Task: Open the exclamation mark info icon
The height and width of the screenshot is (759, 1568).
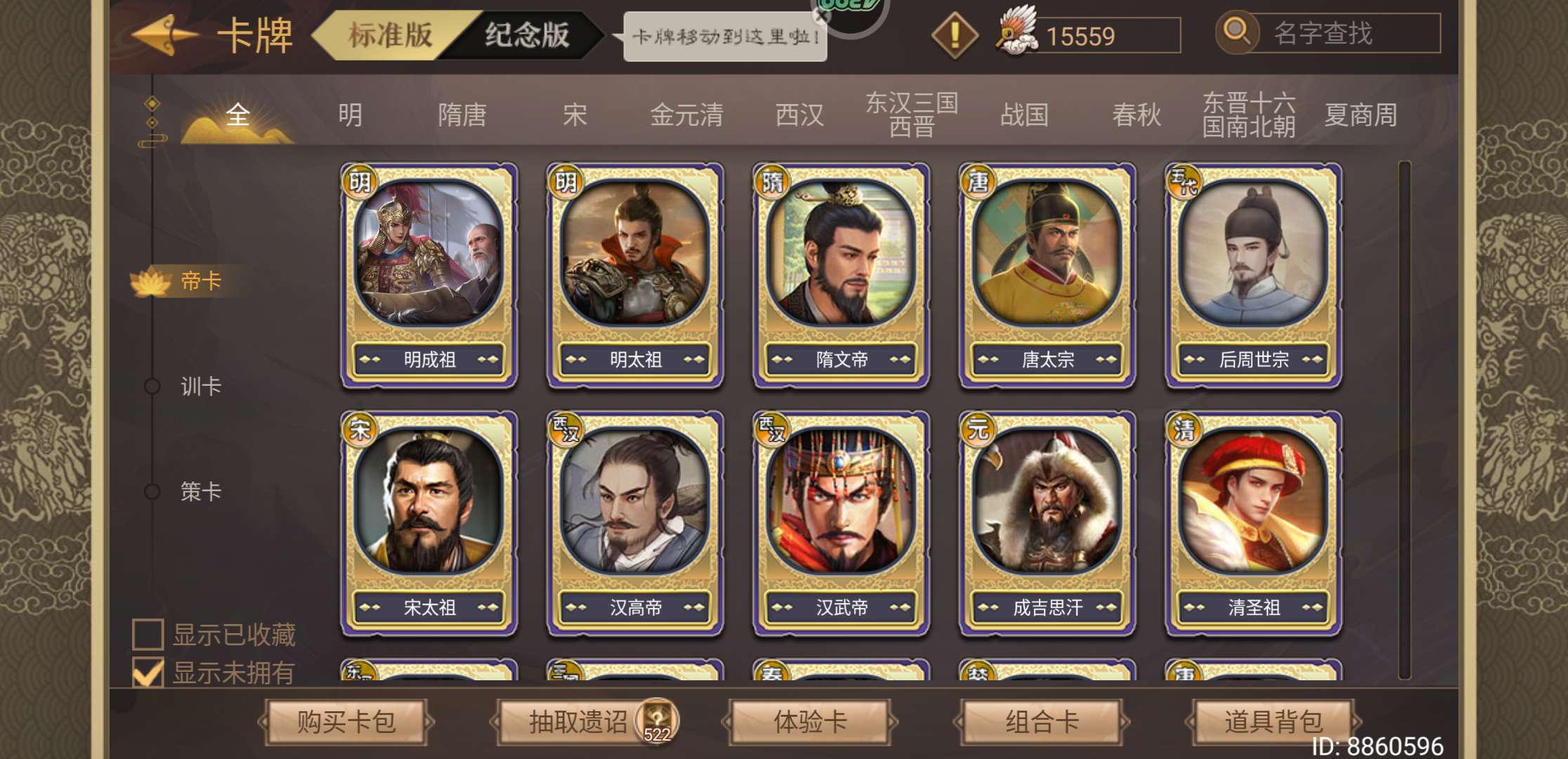Action: pos(954,35)
